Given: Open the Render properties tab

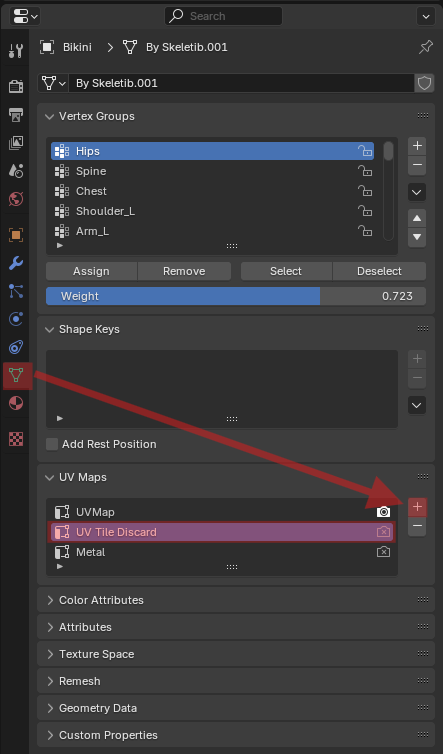Looking at the screenshot, I should [16, 86].
